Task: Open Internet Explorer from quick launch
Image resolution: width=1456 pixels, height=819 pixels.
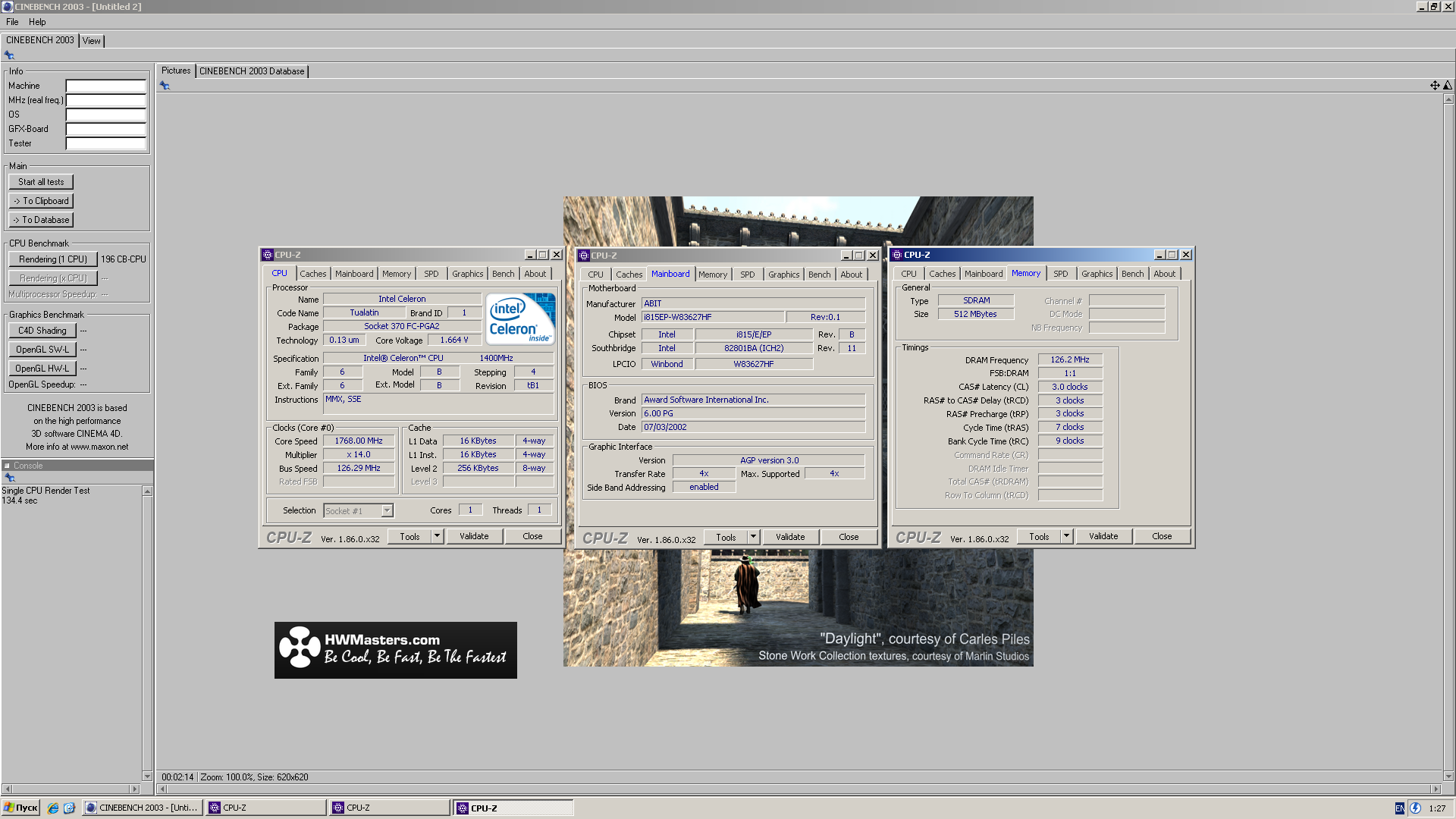Action: (x=53, y=808)
